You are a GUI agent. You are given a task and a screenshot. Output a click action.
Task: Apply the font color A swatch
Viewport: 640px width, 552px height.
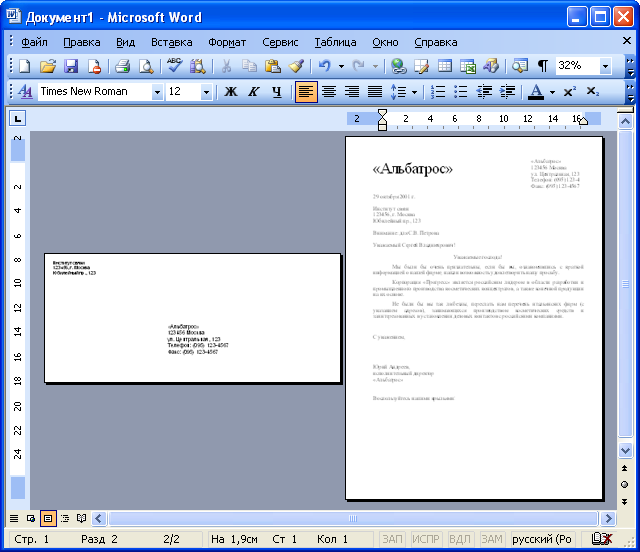click(536, 91)
